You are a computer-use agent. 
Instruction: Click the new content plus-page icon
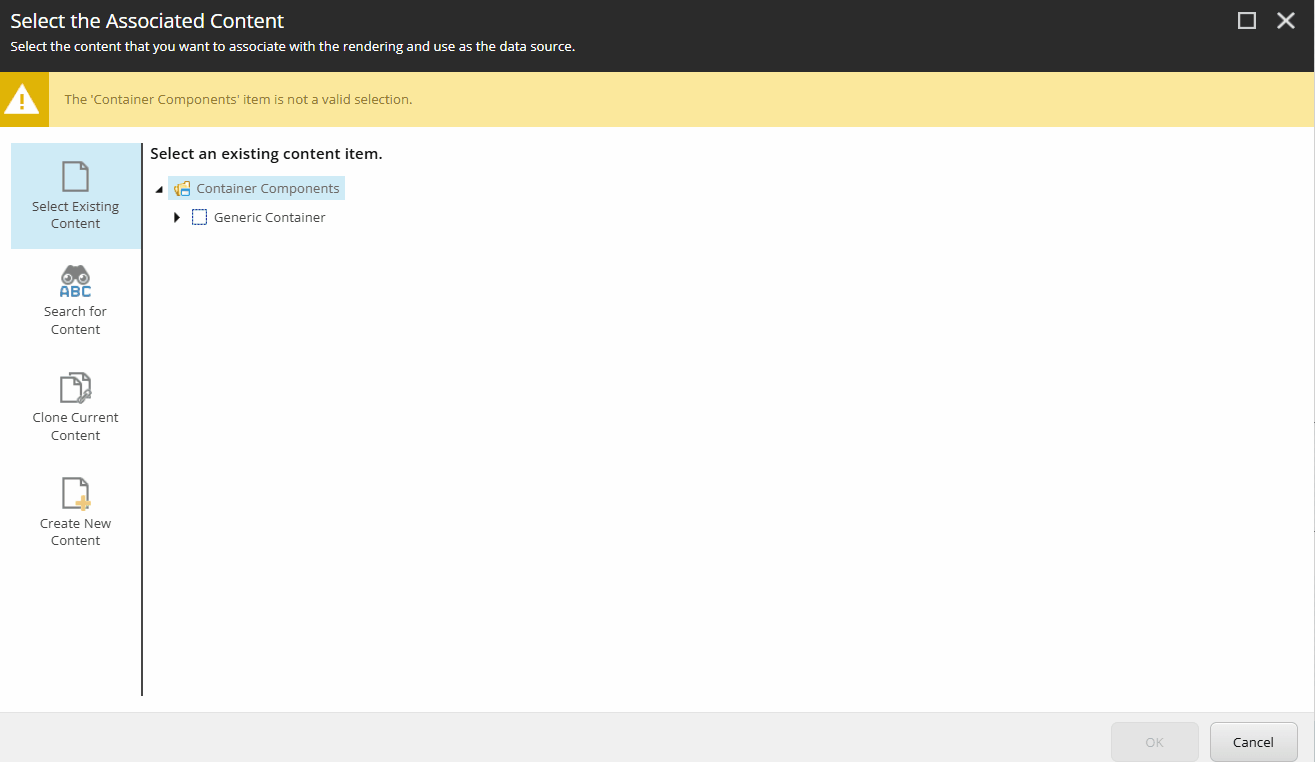75,493
